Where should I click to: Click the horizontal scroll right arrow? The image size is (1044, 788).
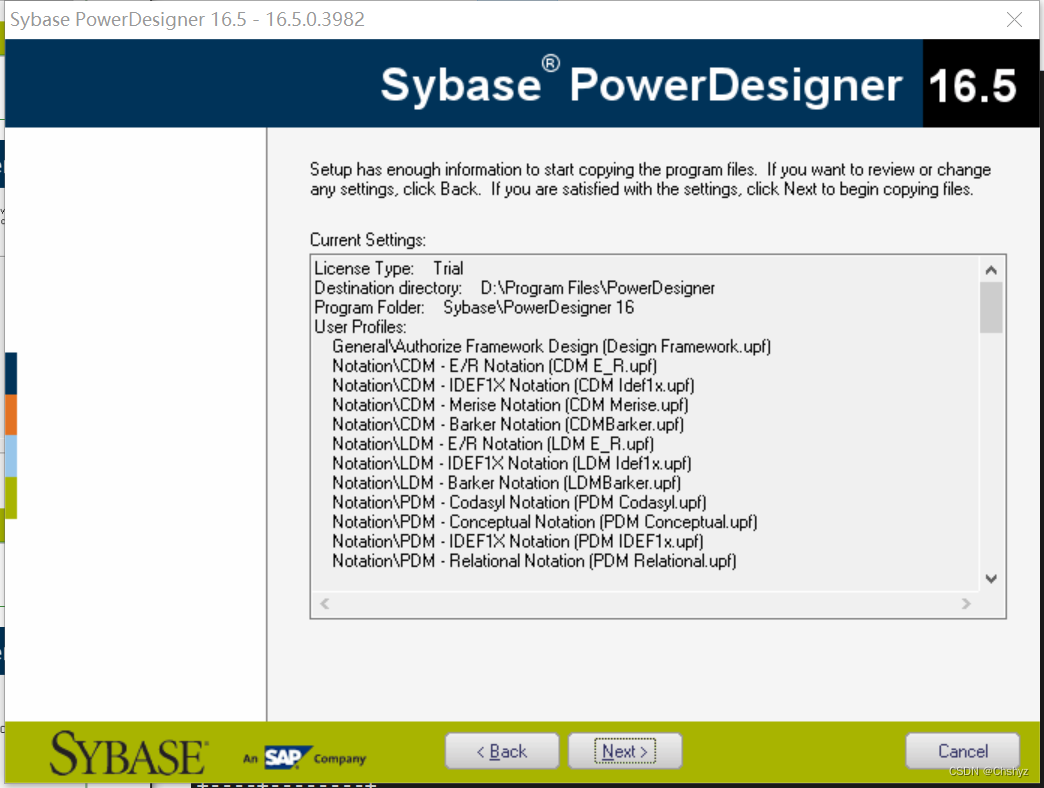966,604
